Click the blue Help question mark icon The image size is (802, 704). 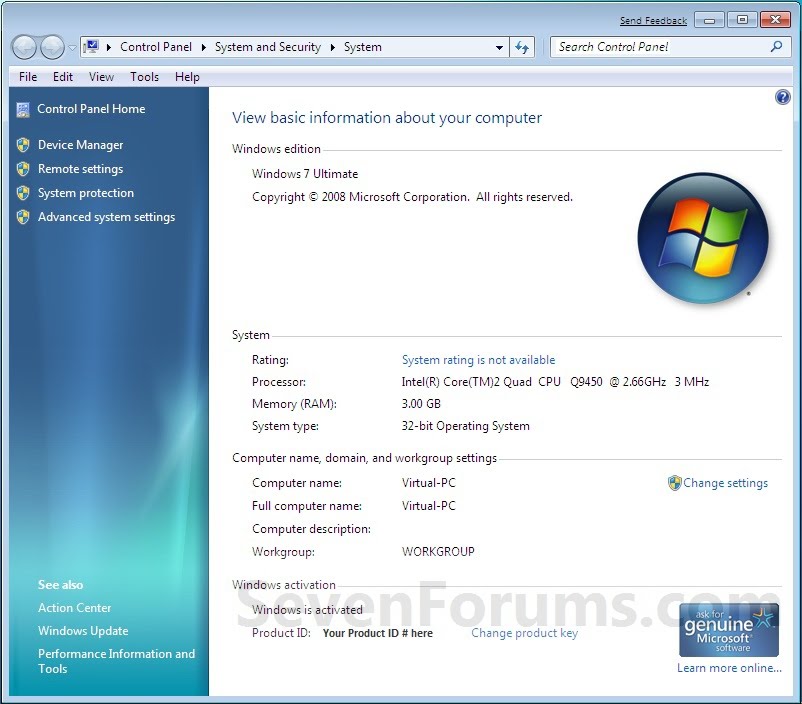click(783, 97)
